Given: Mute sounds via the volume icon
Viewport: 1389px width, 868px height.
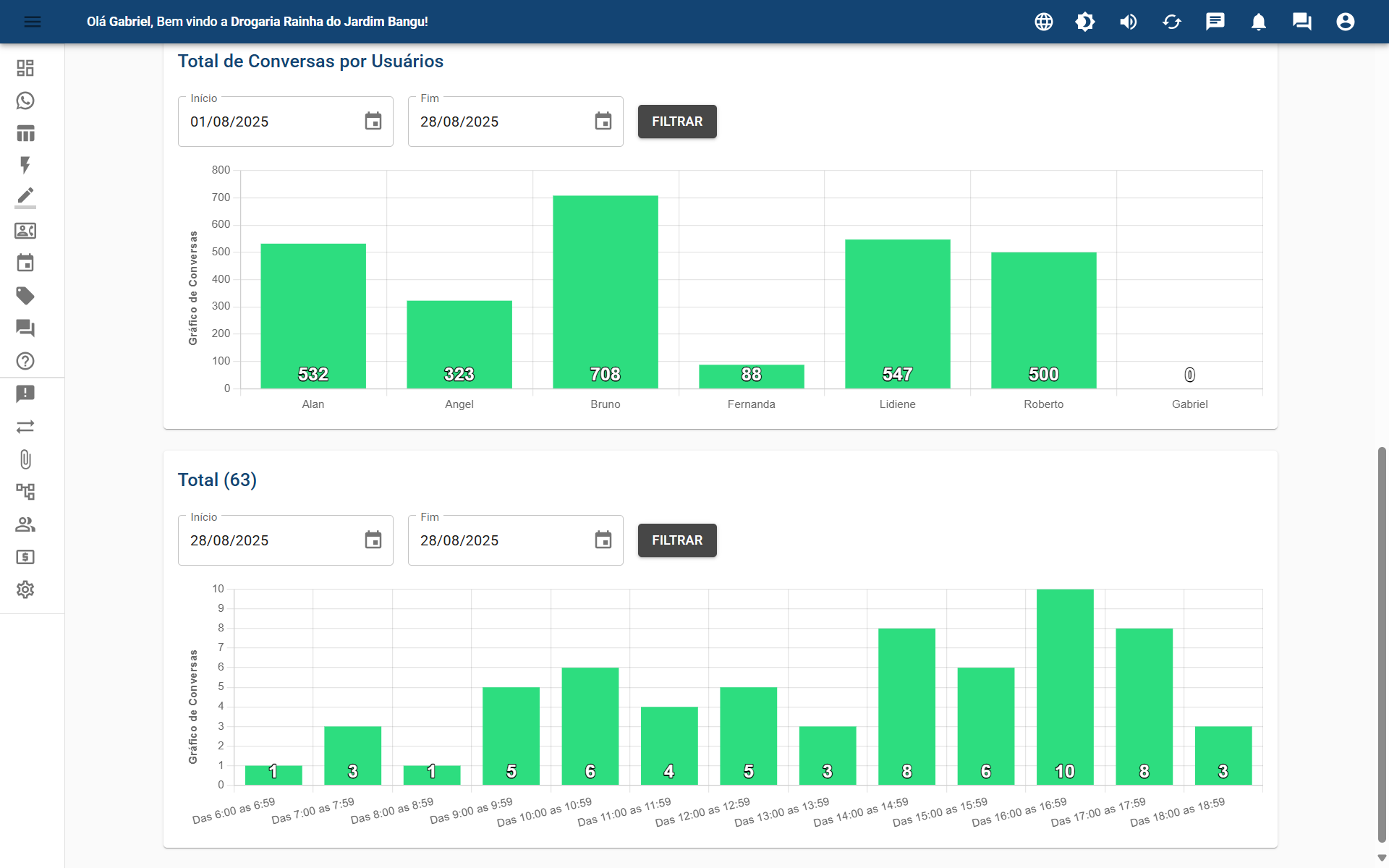Looking at the screenshot, I should (x=1129, y=22).
